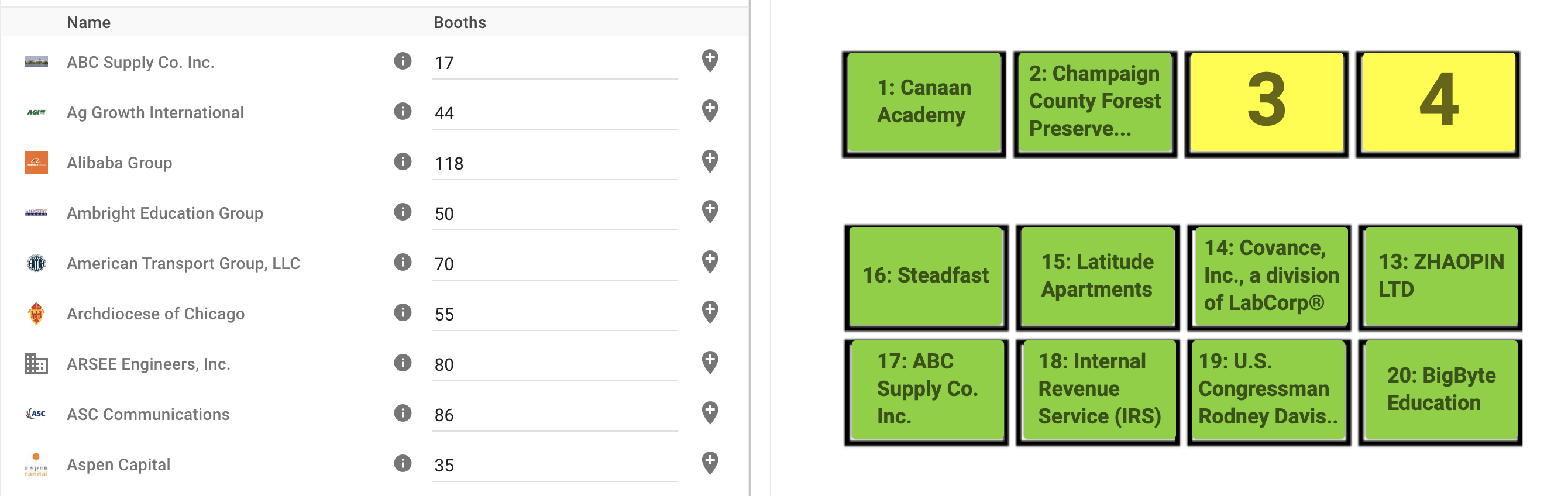Open info for ASC Communications

click(403, 414)
